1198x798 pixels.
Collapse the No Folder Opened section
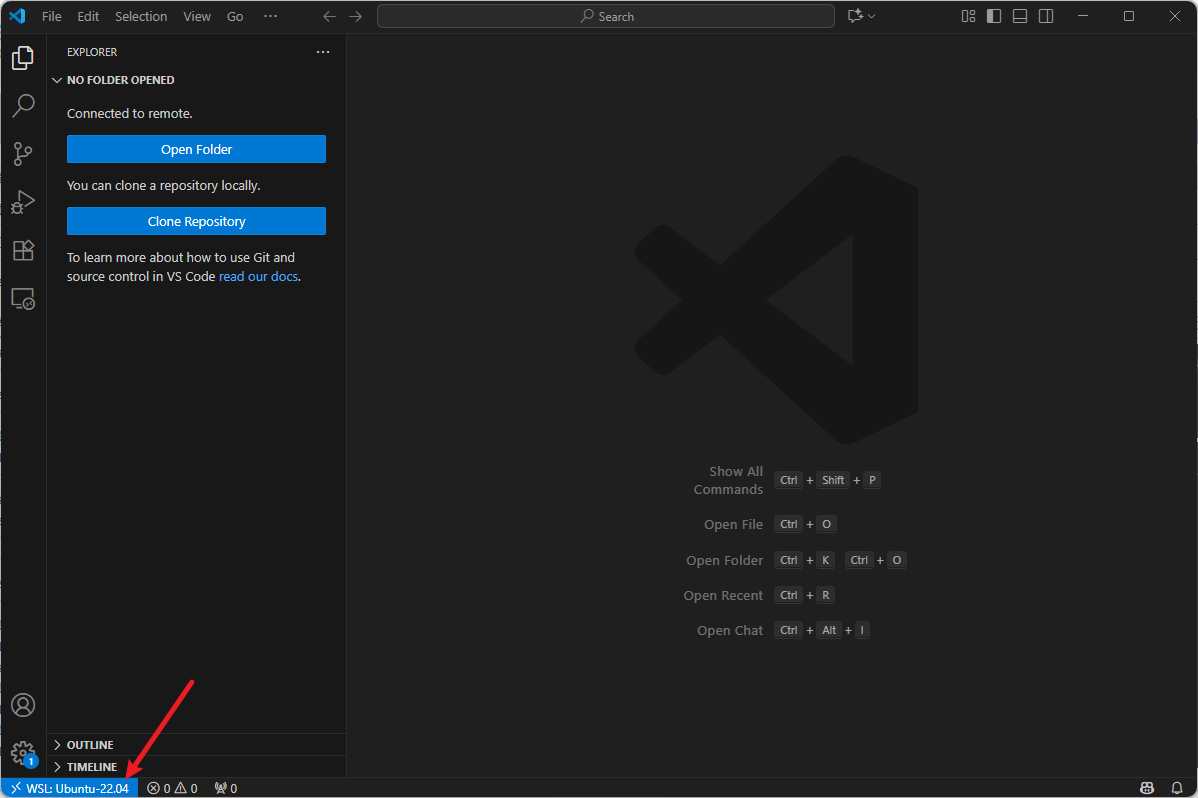[x=196, y=79]
